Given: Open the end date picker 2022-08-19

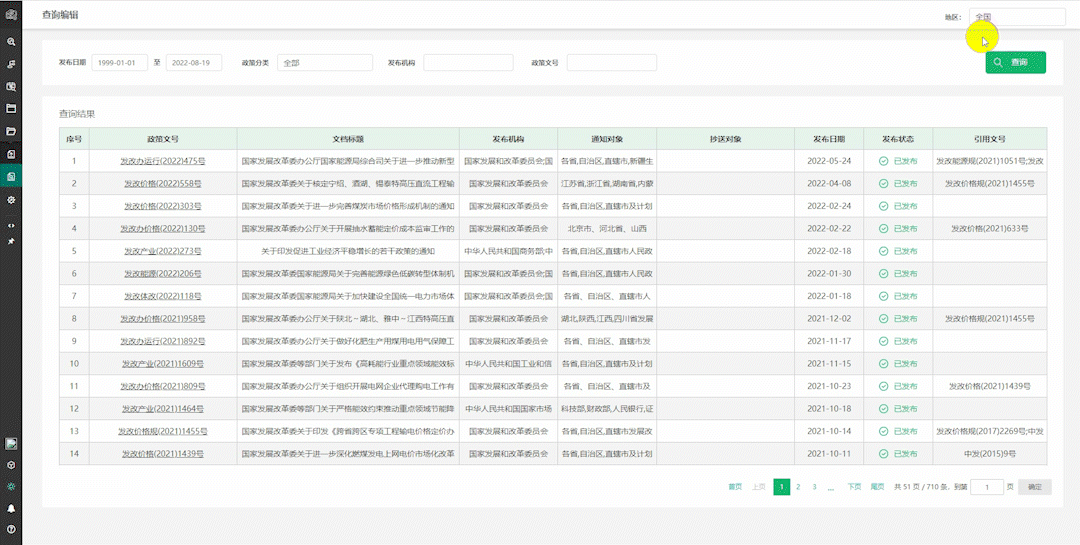Looking at the screenshot, I should click(x=193, y=63).
